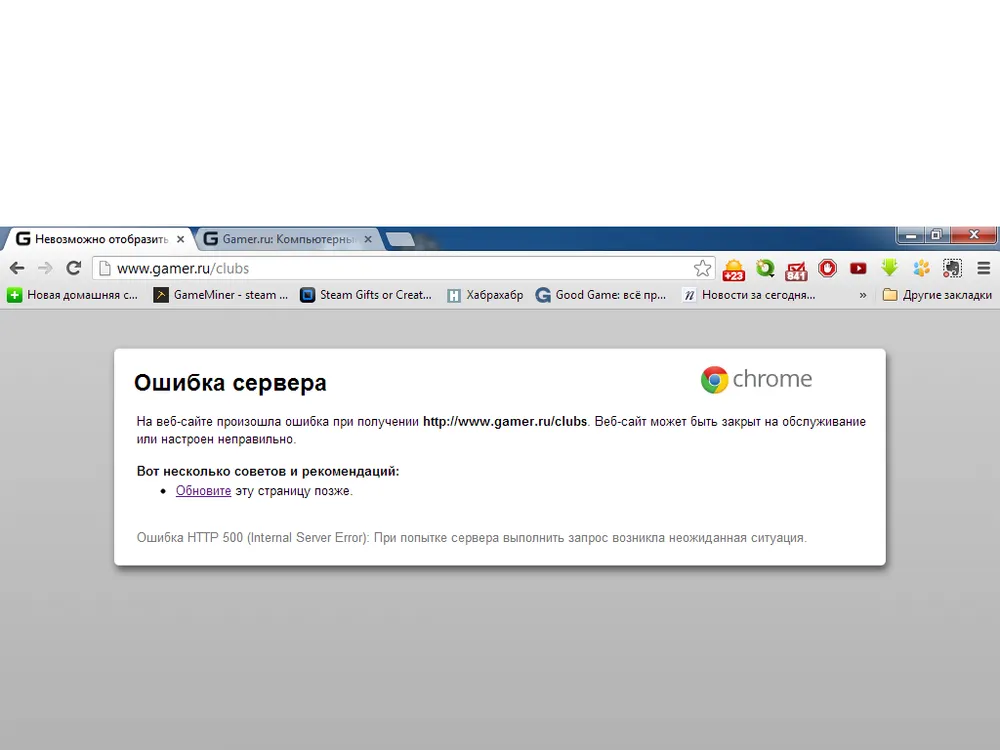The width and height of the screenshot is (1000, 750).
Task: Open the checkmark extension showing 841
Action: point(796,269)
